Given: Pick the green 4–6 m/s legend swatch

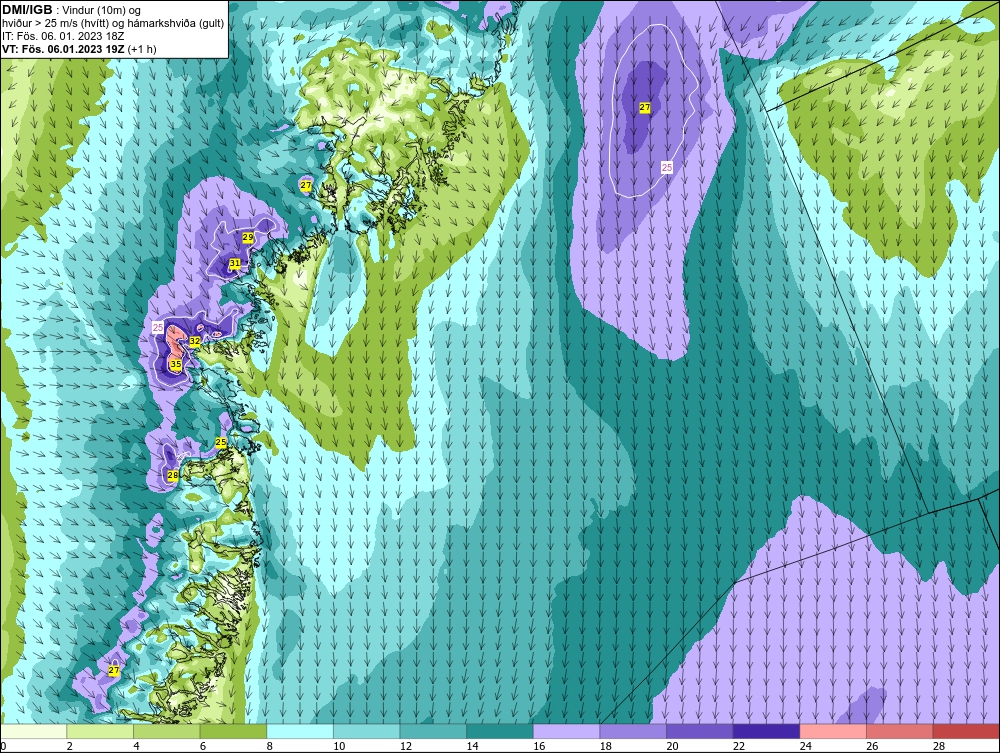Looking at the screenshot, I should coord(166,731).
